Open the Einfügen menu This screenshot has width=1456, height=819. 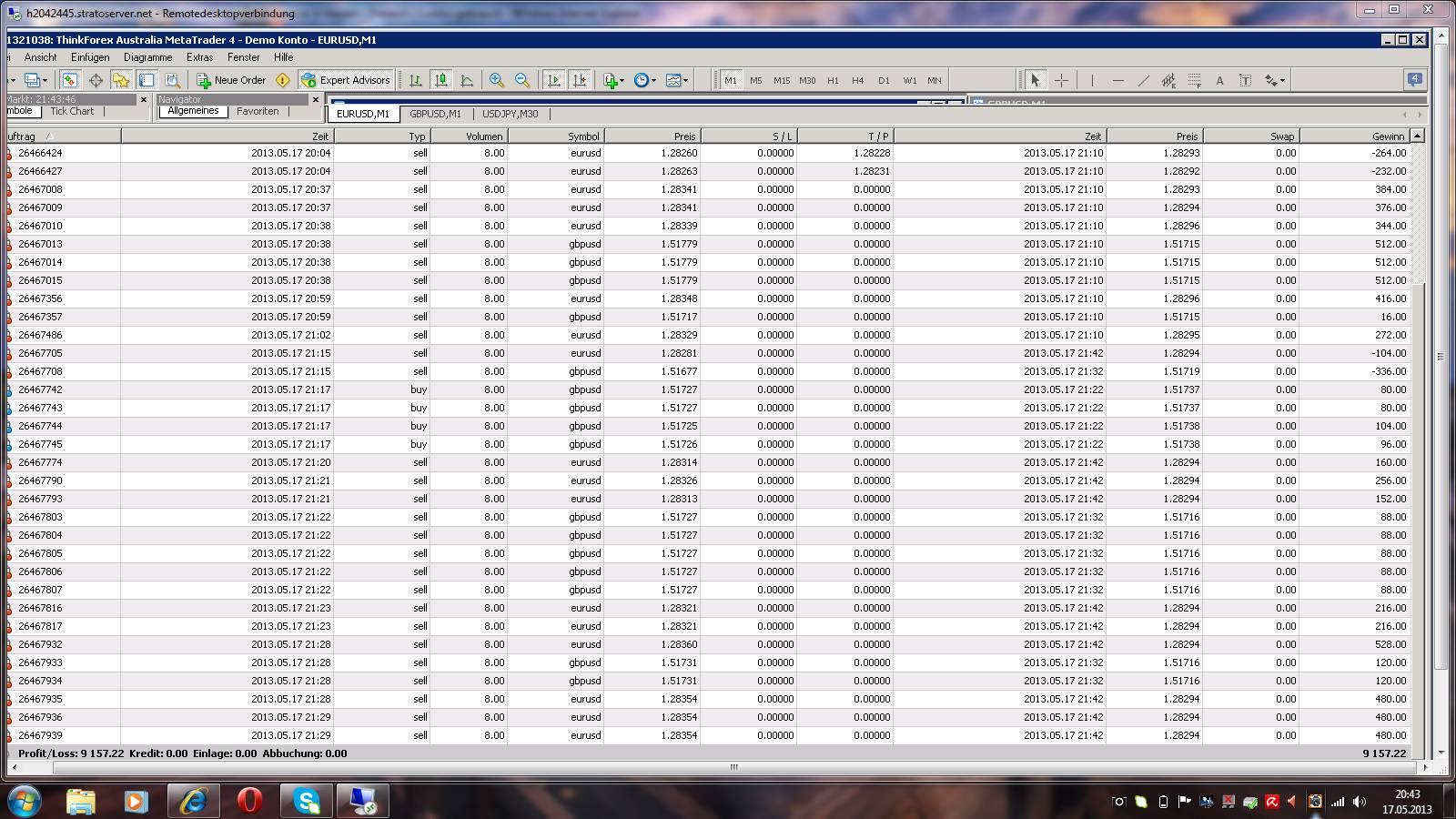click(90, 57)
